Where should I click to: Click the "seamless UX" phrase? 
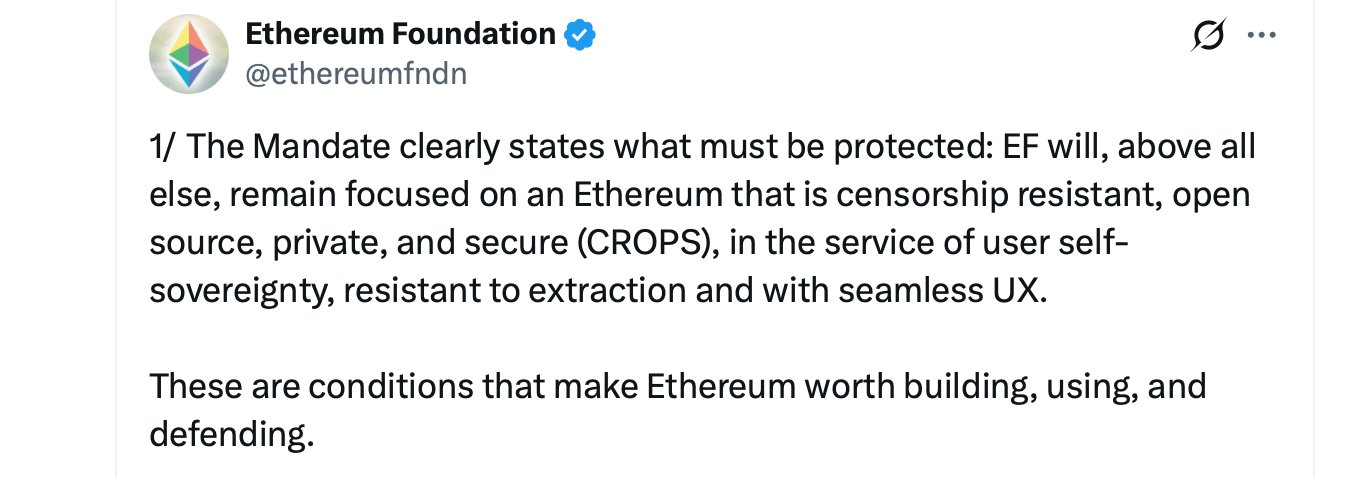click(x=942, y=291)
